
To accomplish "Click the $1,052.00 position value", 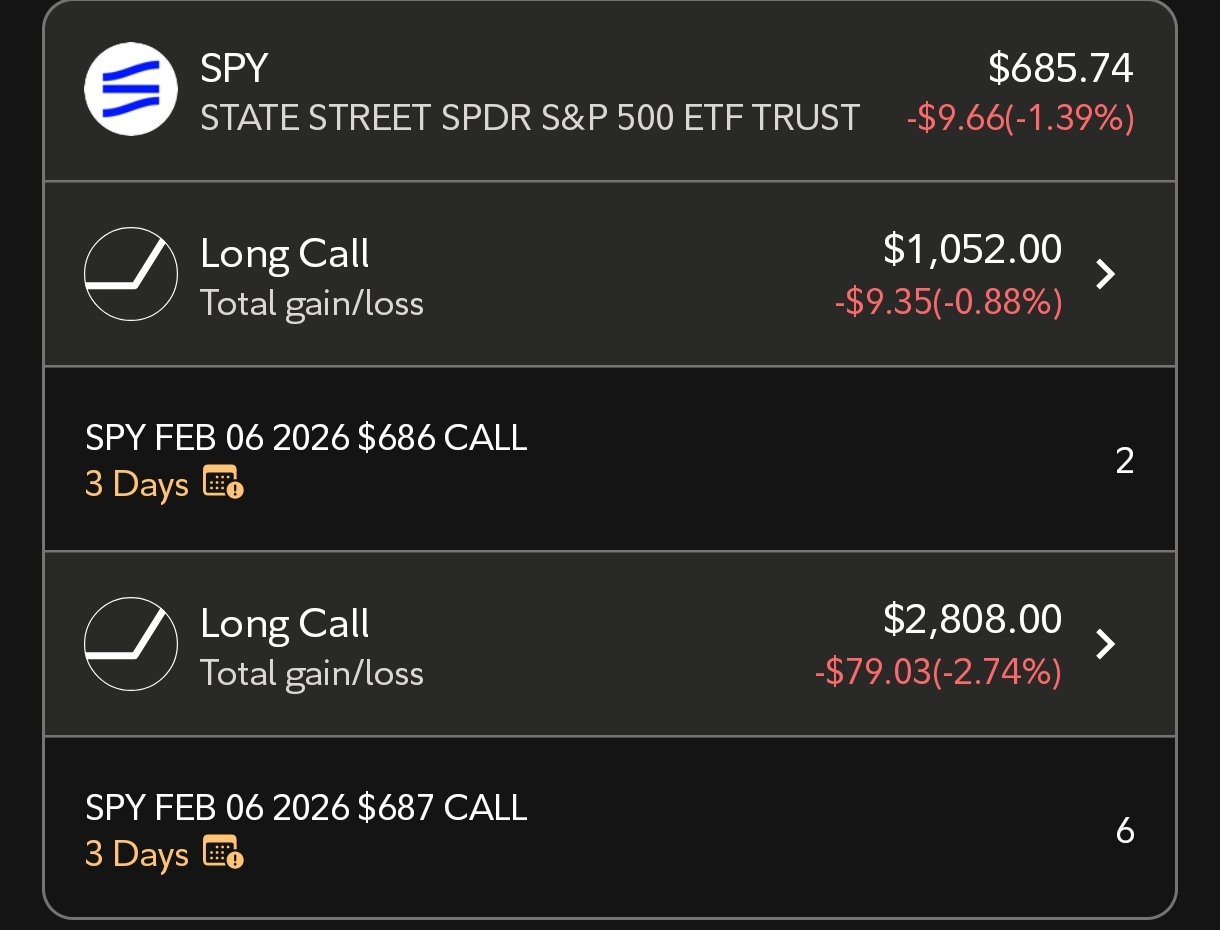I will pos(972,249).
